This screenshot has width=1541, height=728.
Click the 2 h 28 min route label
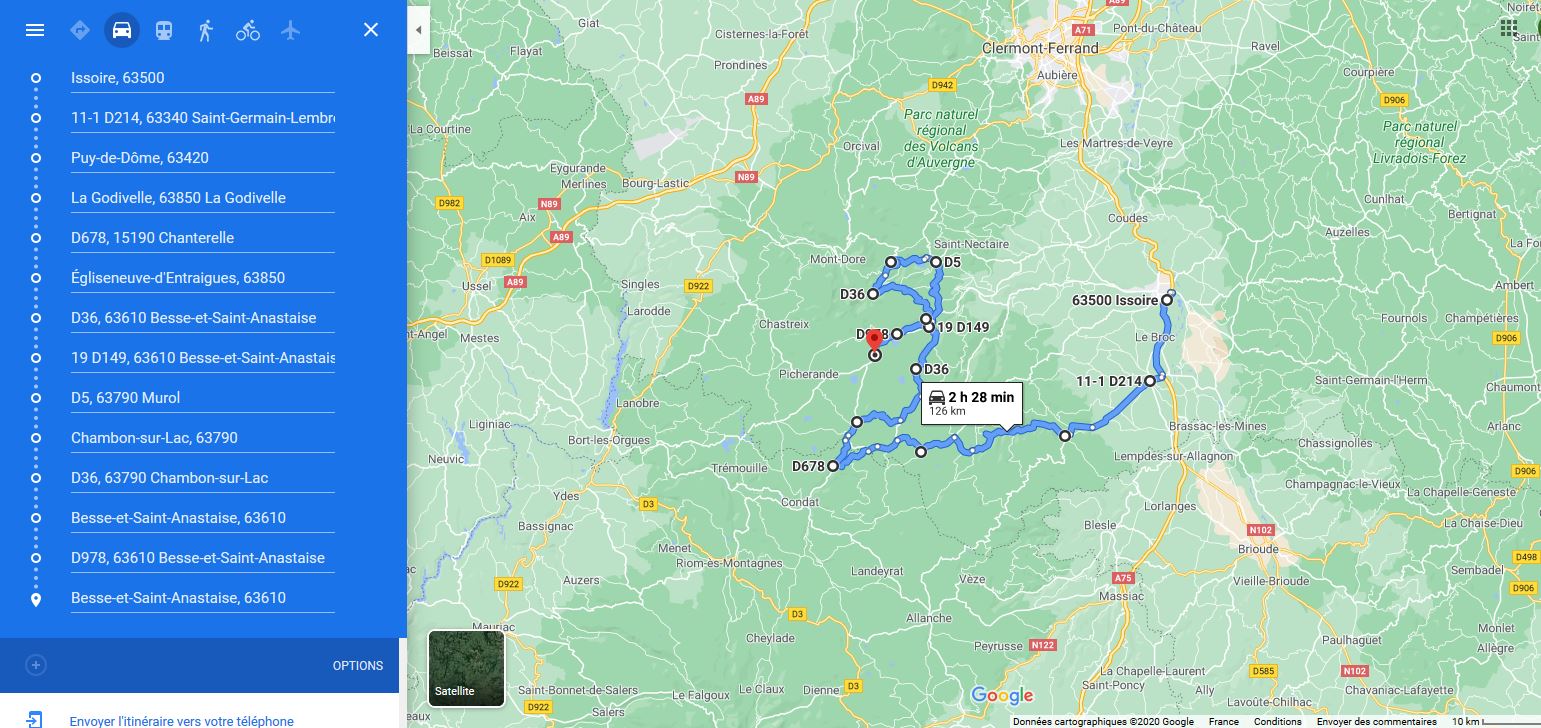pyautogui.click(x=972, y=402)
